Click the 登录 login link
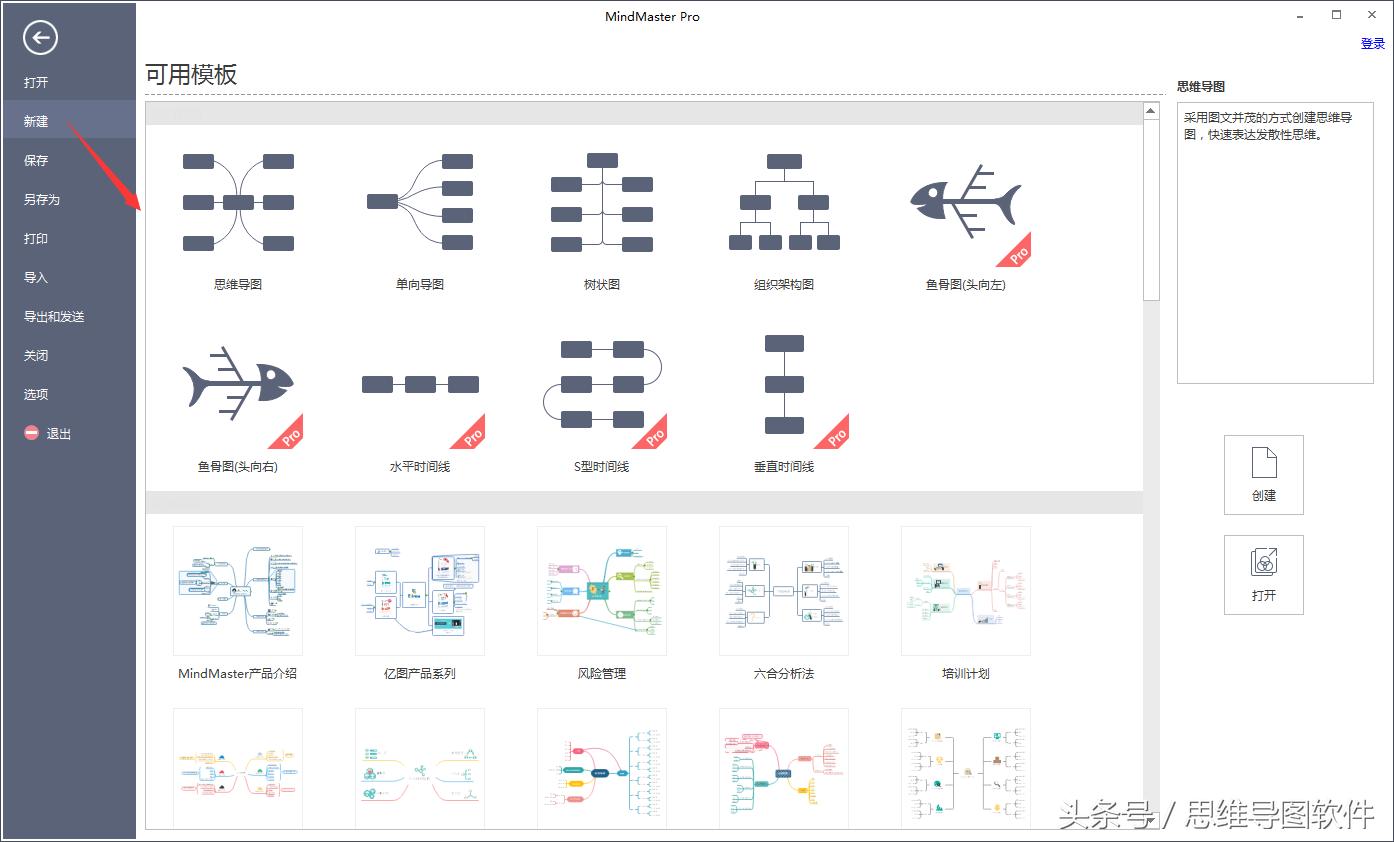 click(x=1371, y=43)
